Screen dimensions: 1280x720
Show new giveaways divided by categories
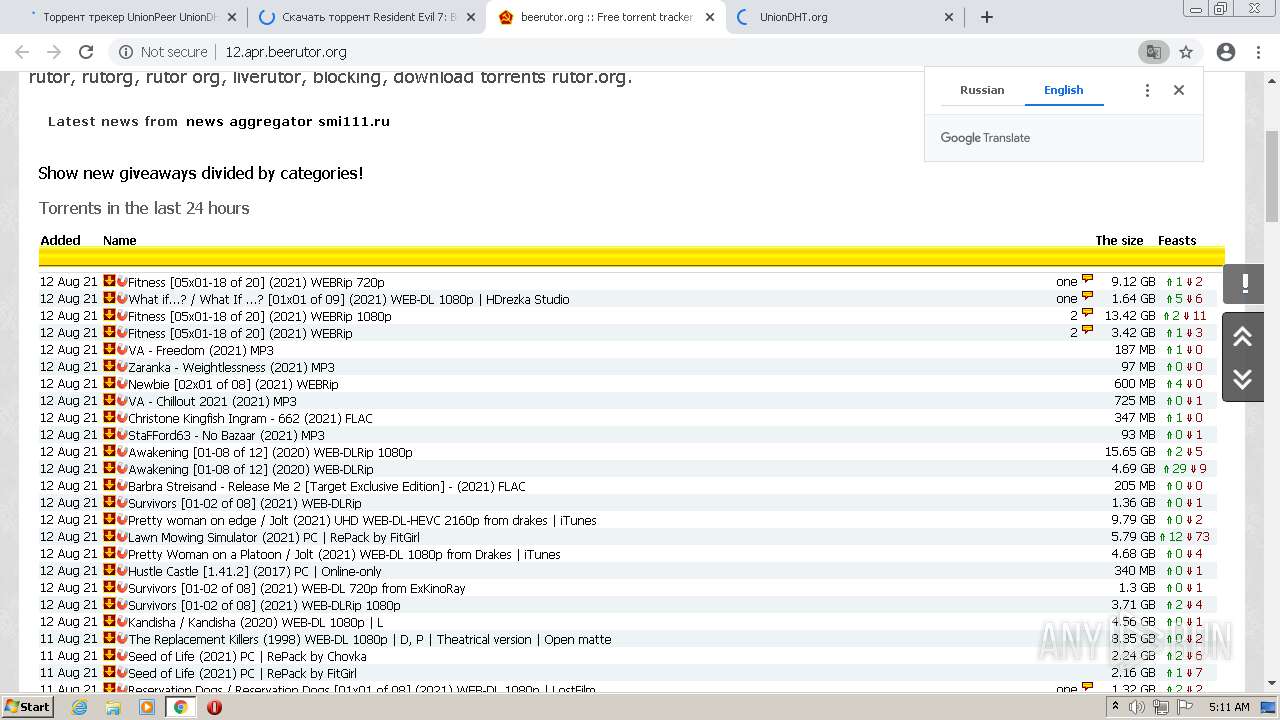click(x=200, y=173)
